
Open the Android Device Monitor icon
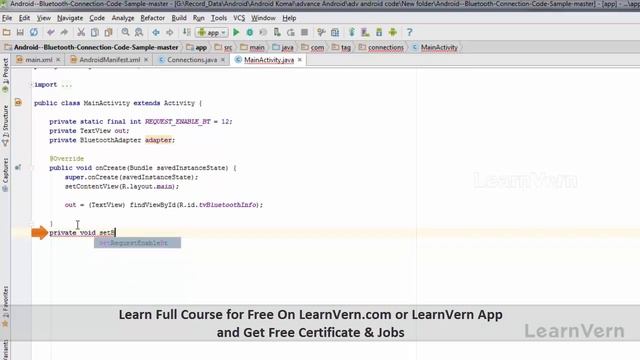(x=393, y=32)
